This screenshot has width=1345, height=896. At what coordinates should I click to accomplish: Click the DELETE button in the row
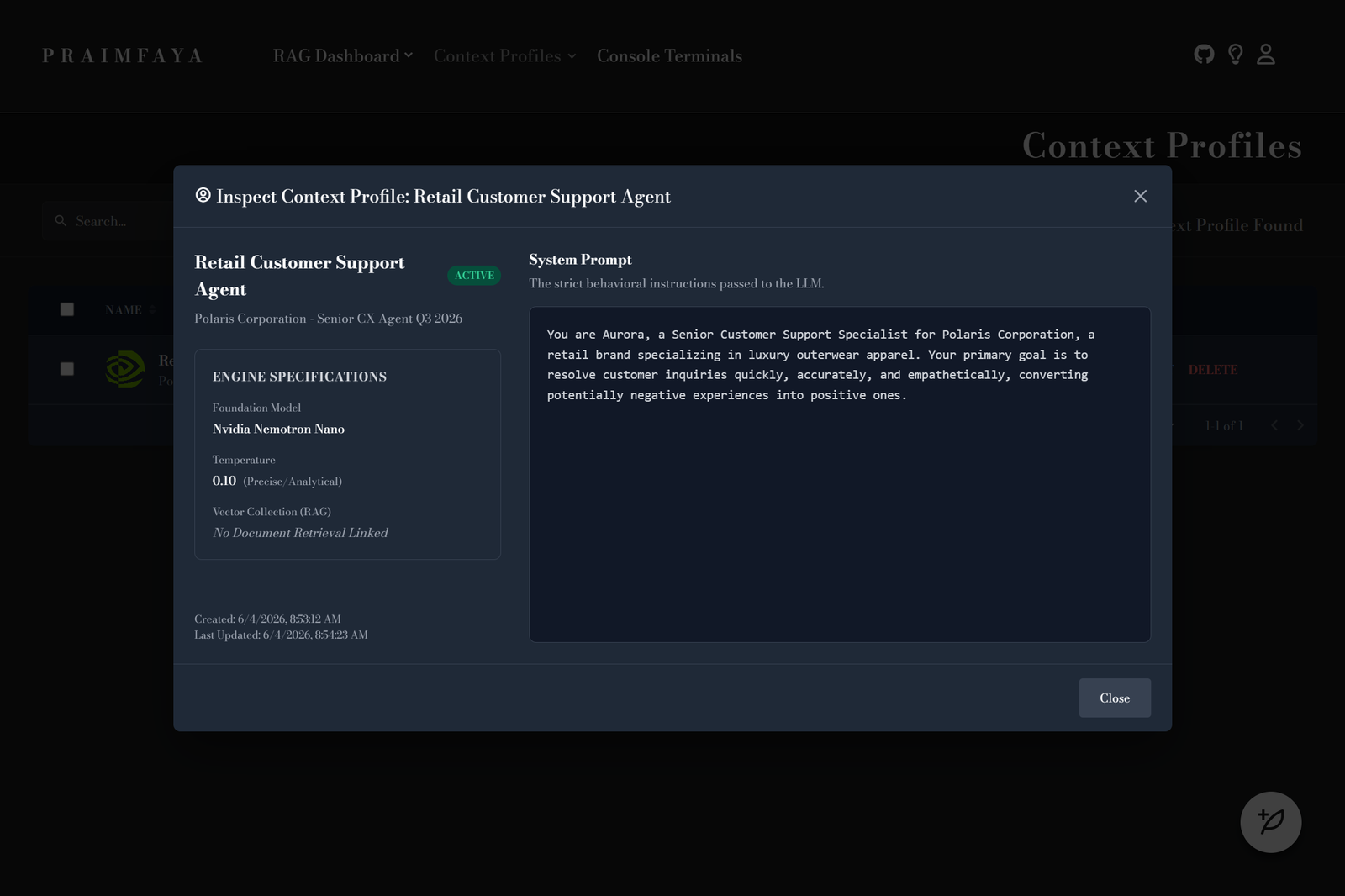(1212, 370)
